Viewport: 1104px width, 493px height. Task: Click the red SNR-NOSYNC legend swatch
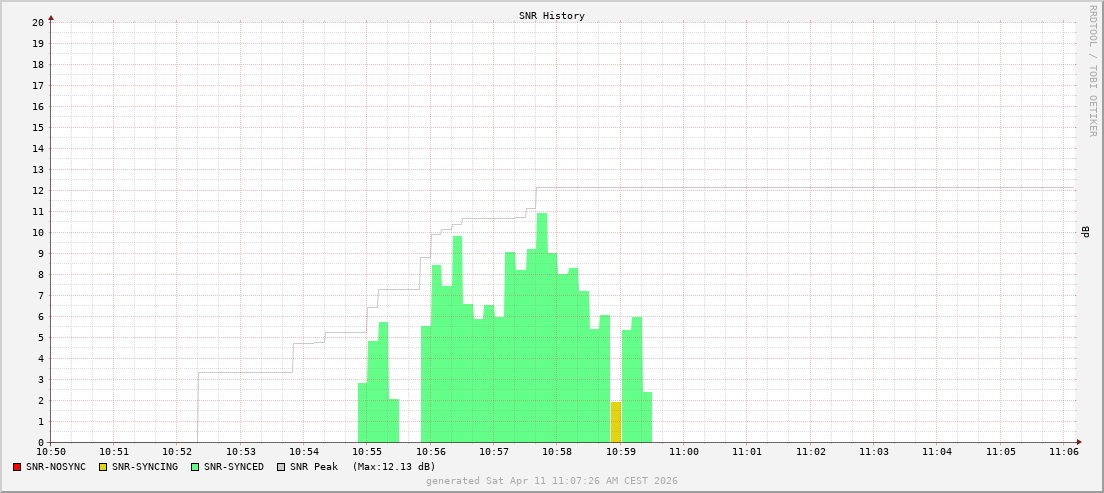pos(17,467)
